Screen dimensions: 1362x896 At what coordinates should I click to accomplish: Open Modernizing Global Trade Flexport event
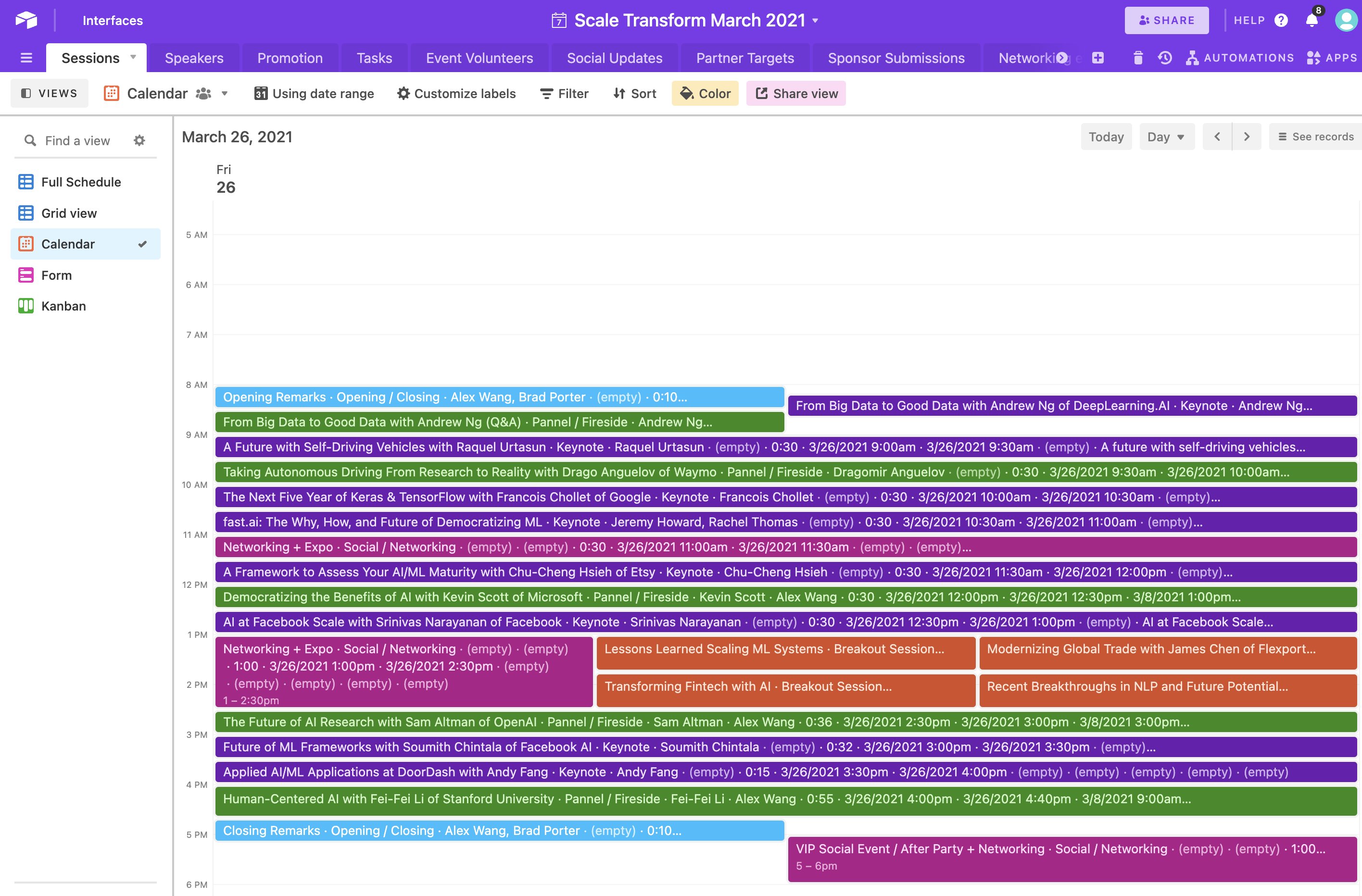[1168, 653]
